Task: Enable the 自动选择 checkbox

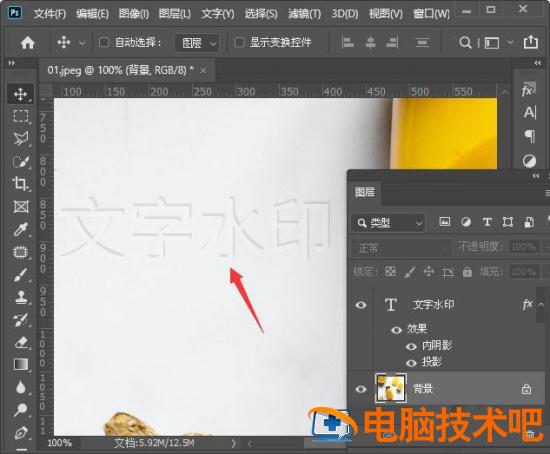Action: (x=104, y=42)
